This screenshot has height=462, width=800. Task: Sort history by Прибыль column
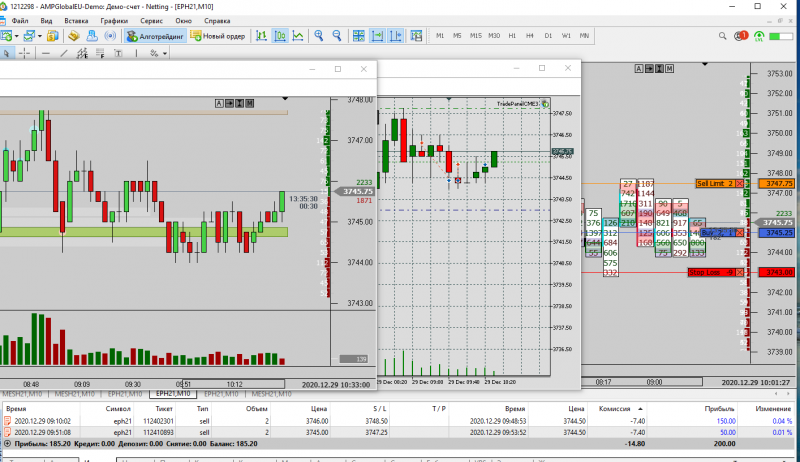[719, 409]
